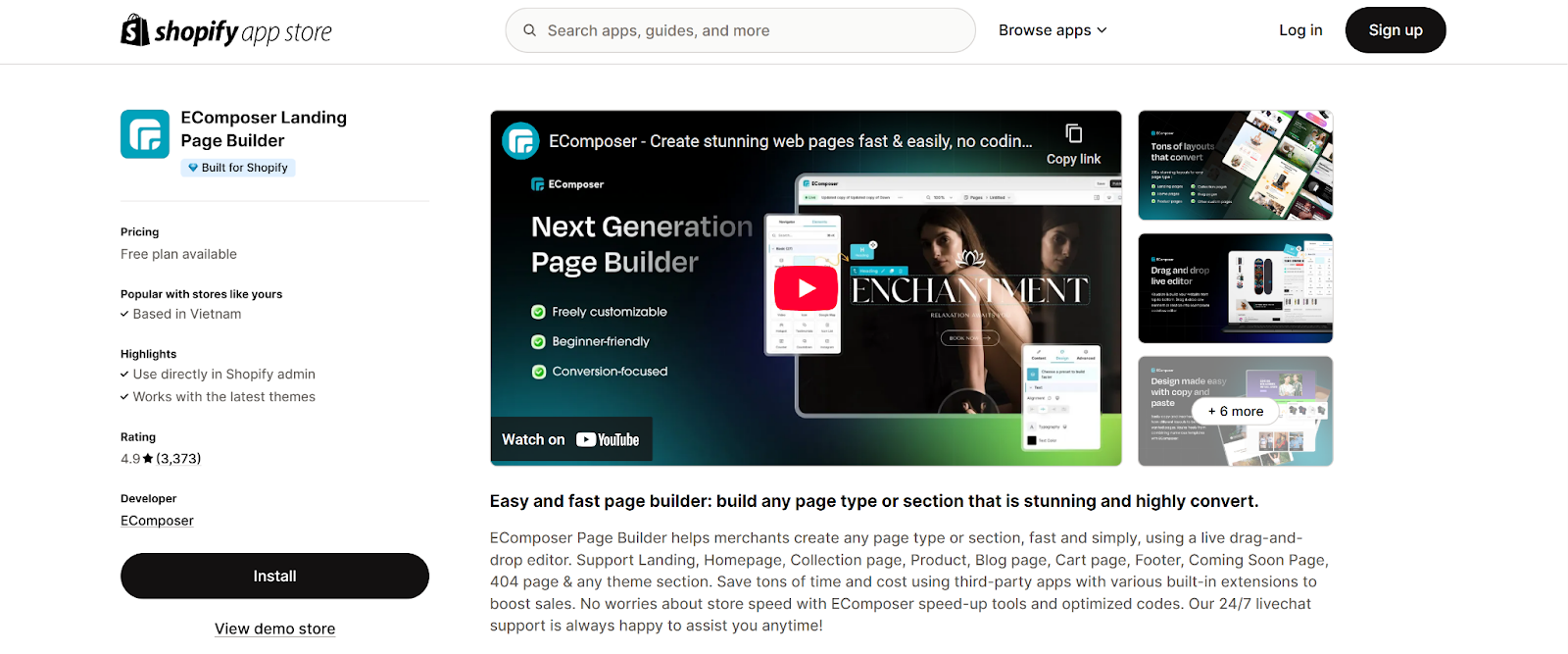Open the Drag and drop editor thumbnail

[x=1235, y=288]
